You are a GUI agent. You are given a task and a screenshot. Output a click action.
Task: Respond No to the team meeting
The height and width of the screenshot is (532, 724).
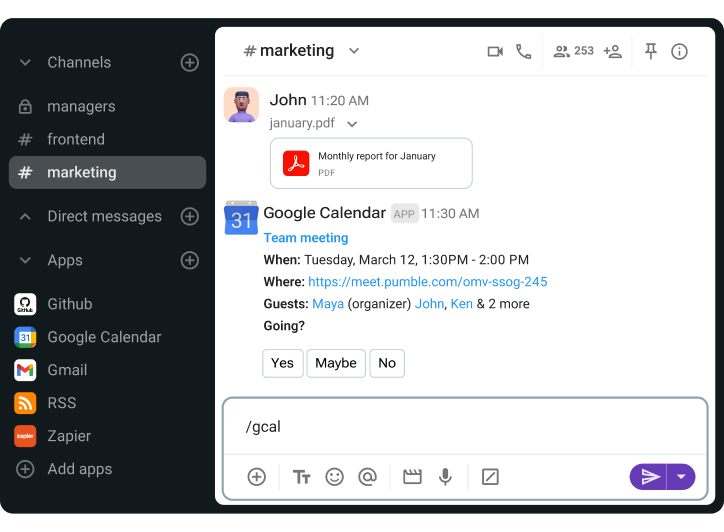[x=387, y=363]
